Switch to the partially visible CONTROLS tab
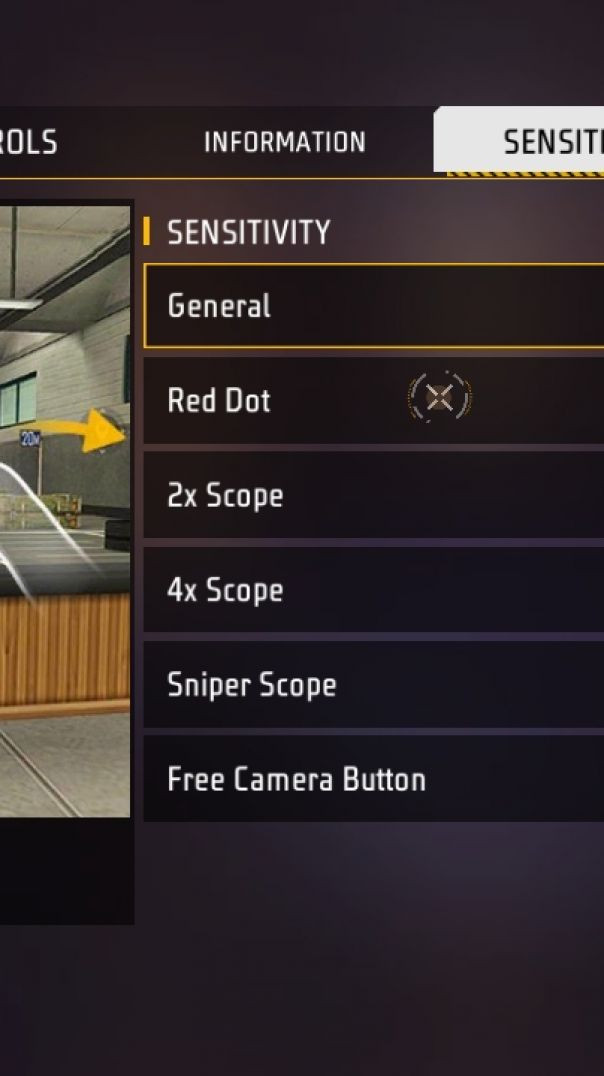604x1076 pixels. (28, 142)
